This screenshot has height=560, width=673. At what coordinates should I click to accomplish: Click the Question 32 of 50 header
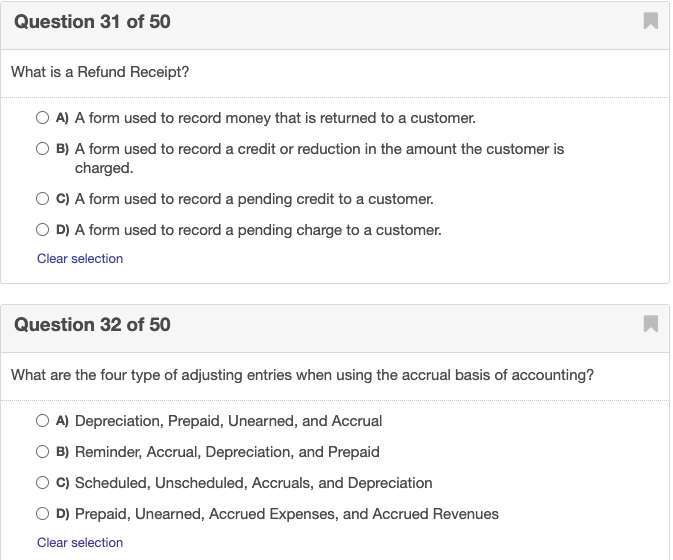(x=92, y=324)
